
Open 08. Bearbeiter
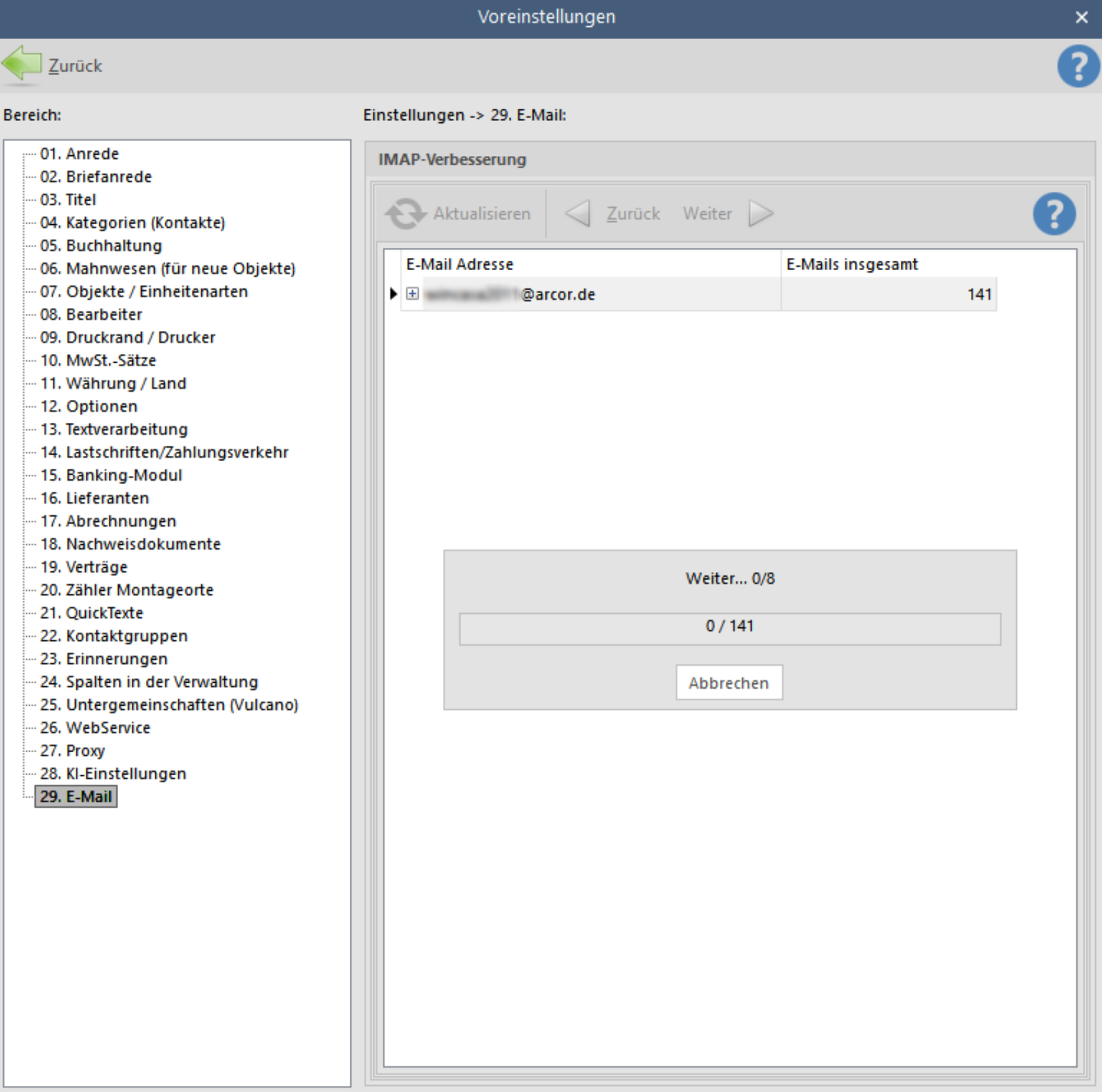coord(90,315)
